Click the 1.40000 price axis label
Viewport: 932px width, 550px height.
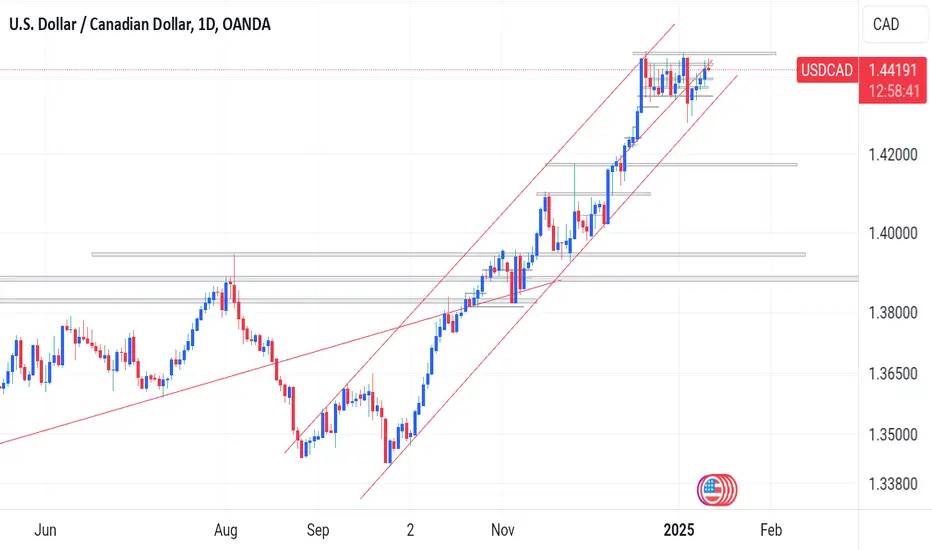pos(893,233)
